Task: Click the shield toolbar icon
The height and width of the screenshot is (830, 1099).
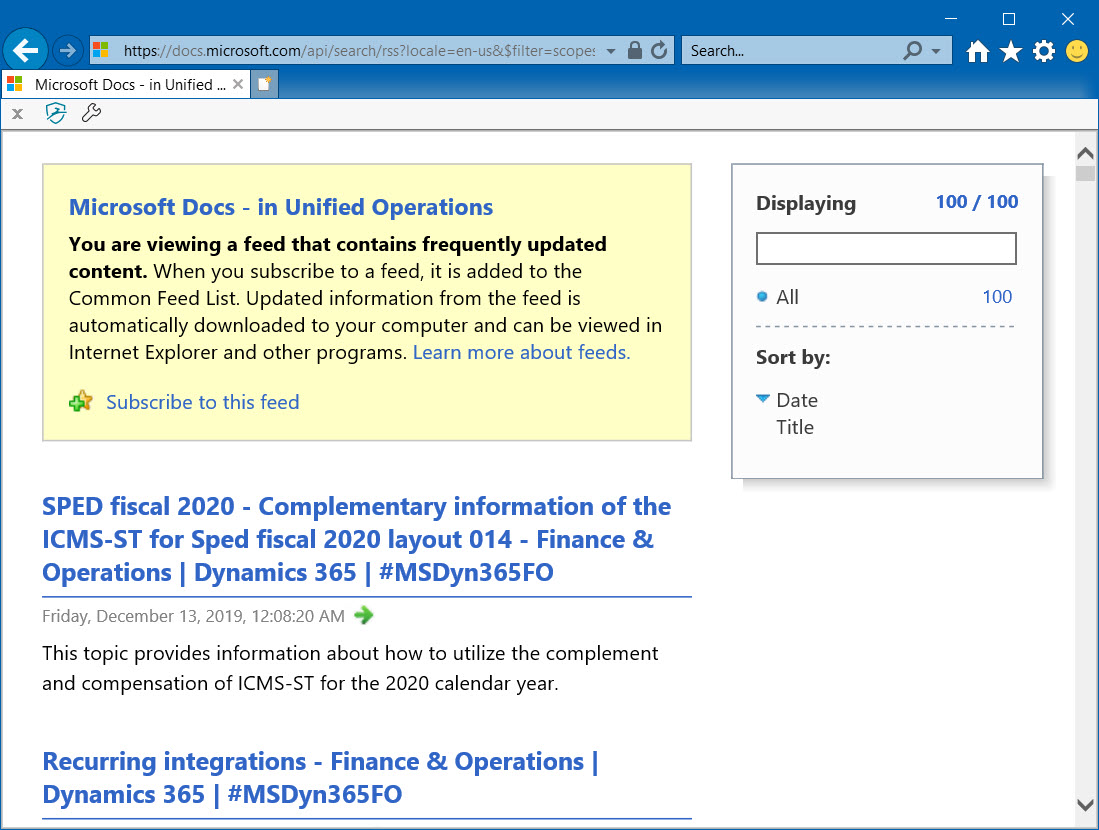Action: 55,113
